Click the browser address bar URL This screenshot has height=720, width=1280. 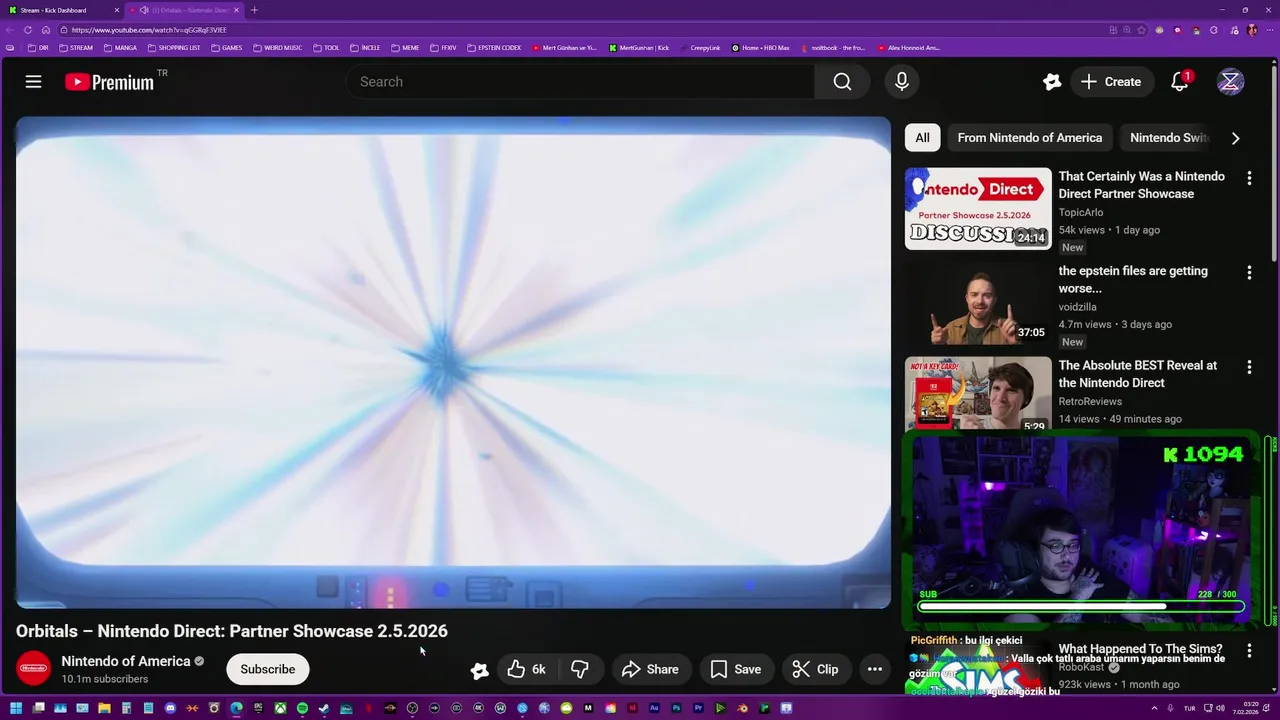pos(149,30)
